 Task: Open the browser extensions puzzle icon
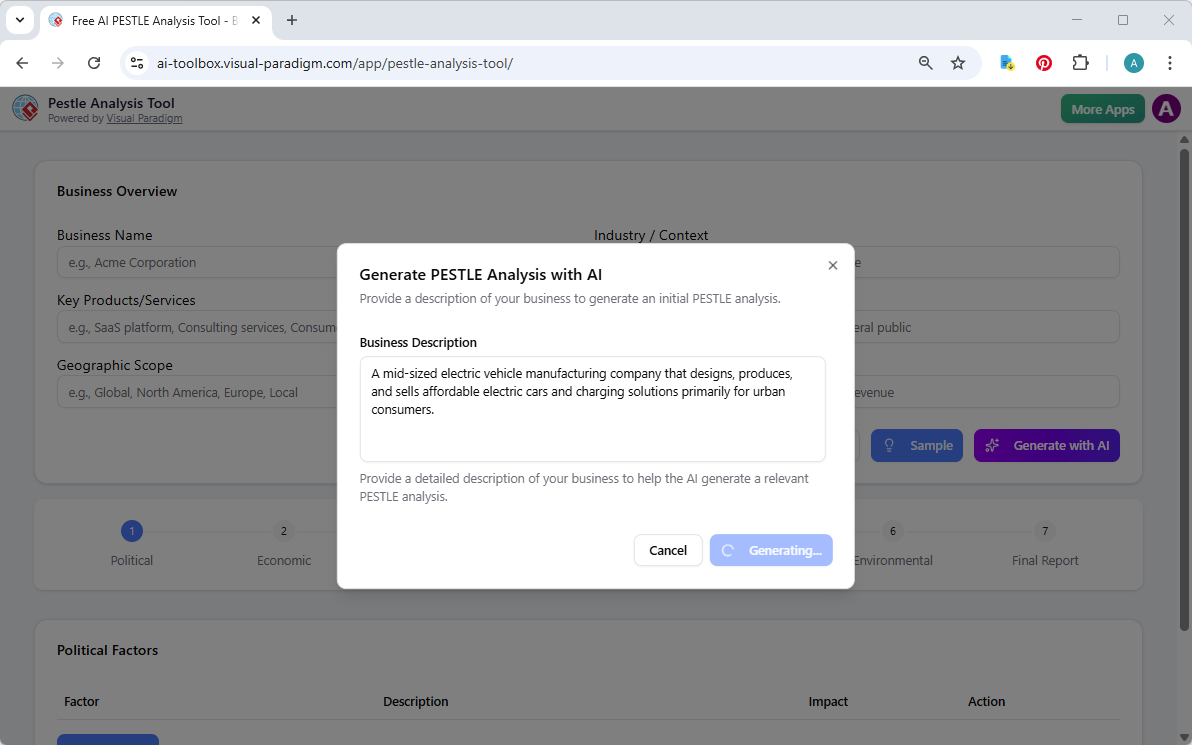[1081, 62]
